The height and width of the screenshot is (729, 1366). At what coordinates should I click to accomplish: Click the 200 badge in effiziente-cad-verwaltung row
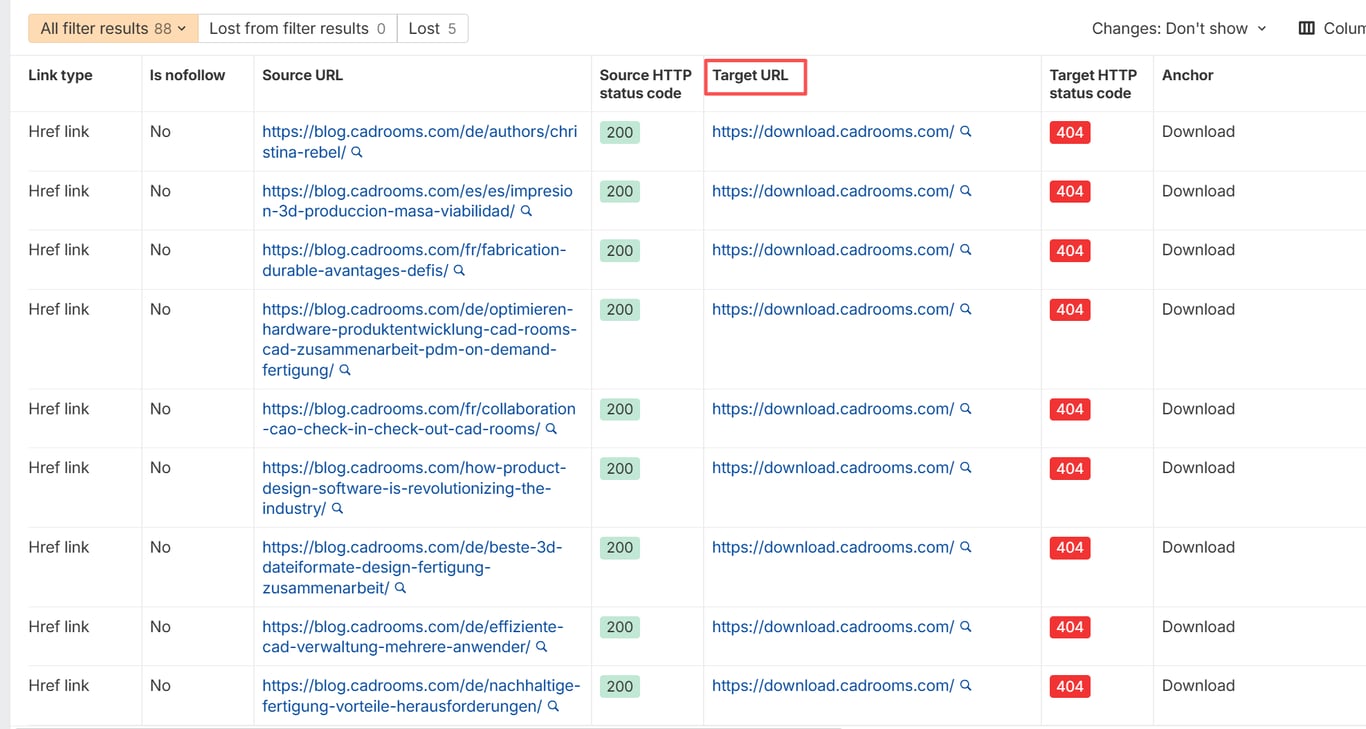pyautogui.click(x=620, y=627)
